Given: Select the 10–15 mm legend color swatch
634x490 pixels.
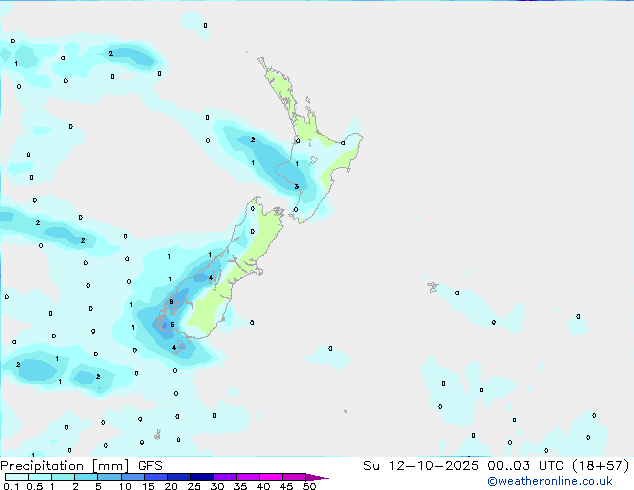Looking at the screenshot, I should coord(132,477).
